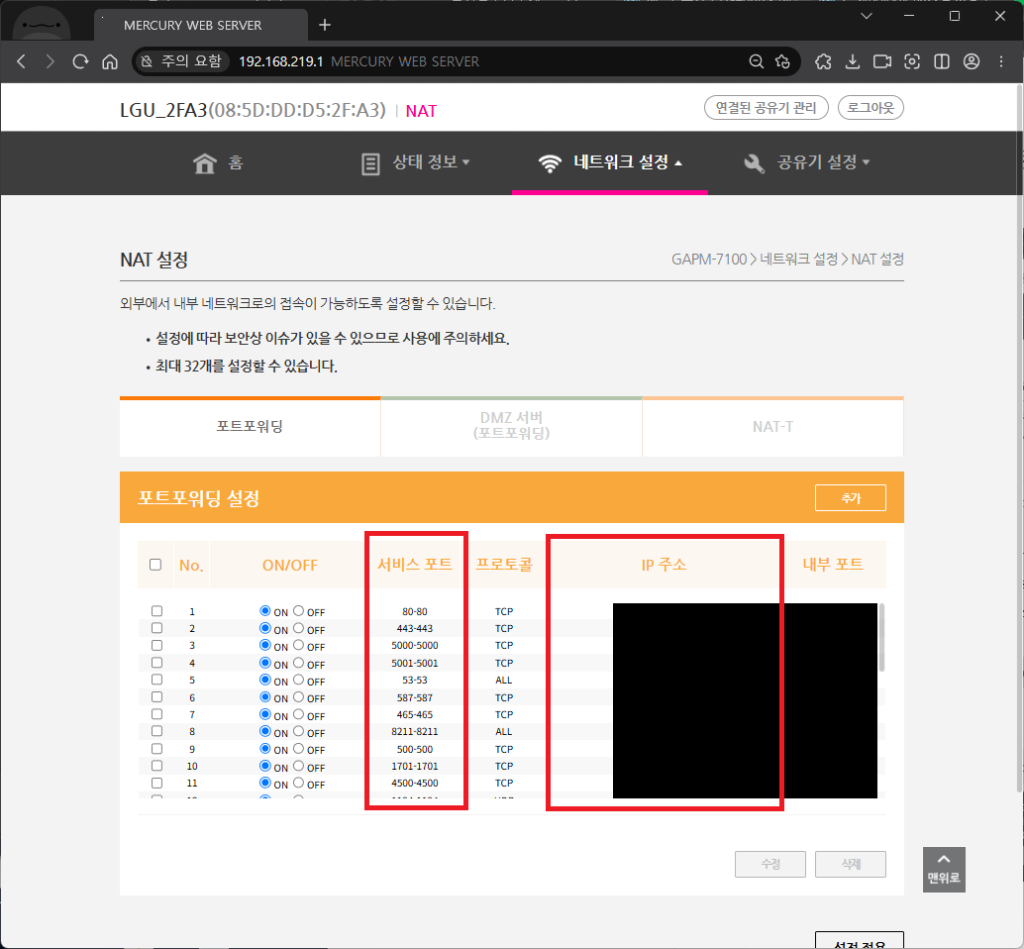
Task: Open the downloads icon
Action: [852, 61]
